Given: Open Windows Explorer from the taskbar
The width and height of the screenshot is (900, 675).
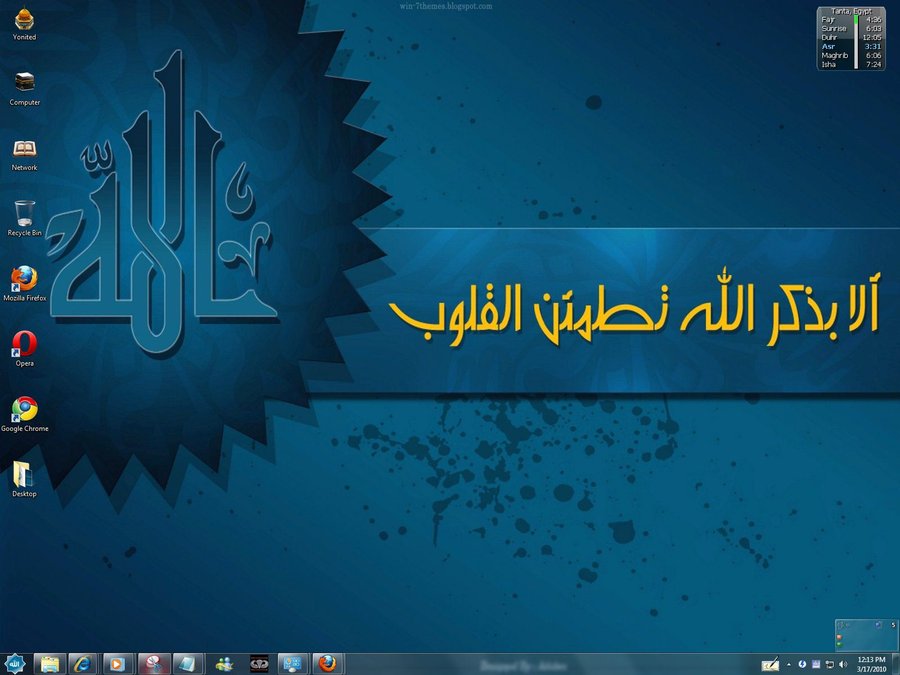Looking at the screenshot, I should (48, 663).
